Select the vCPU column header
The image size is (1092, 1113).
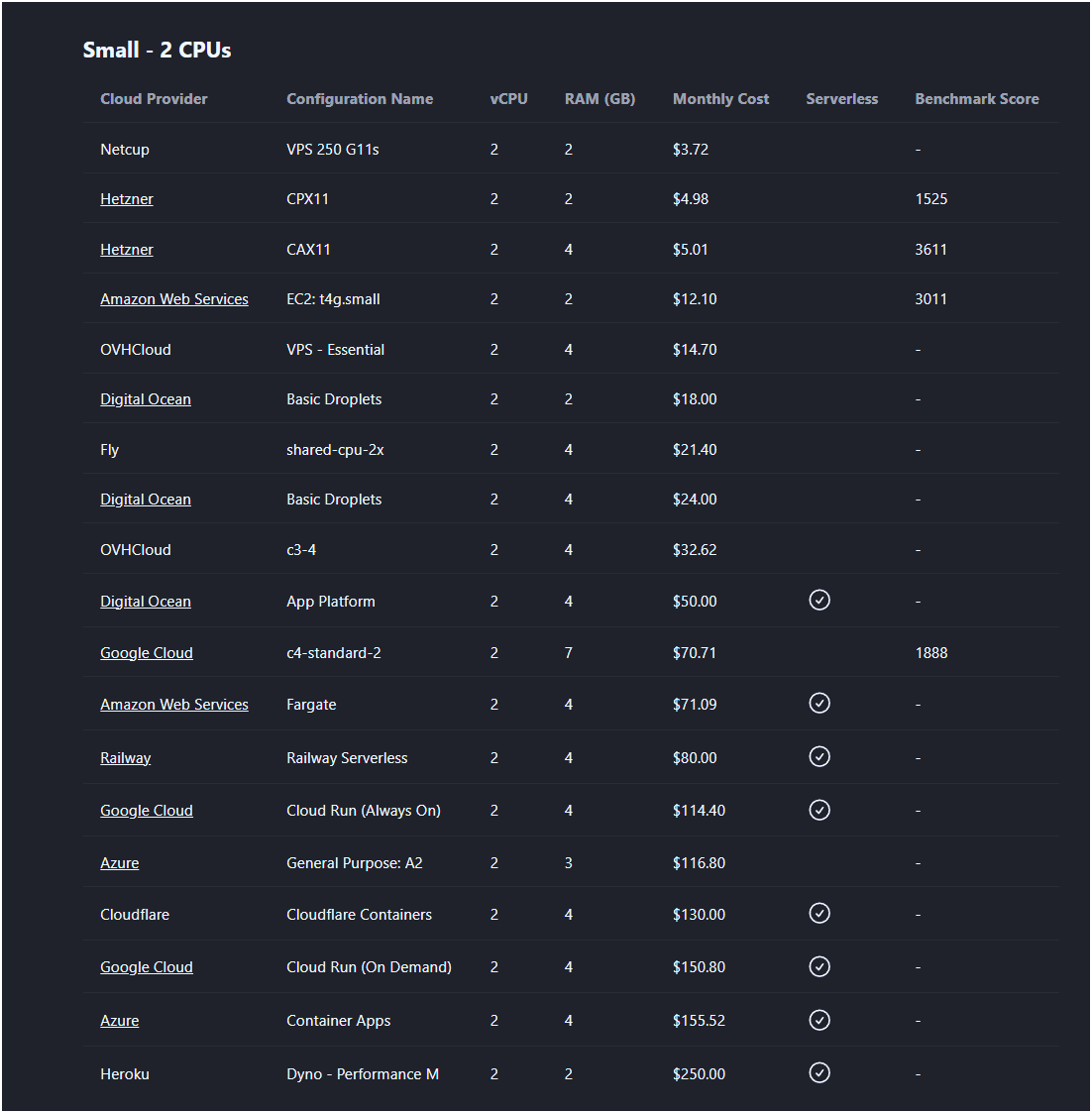508,99
